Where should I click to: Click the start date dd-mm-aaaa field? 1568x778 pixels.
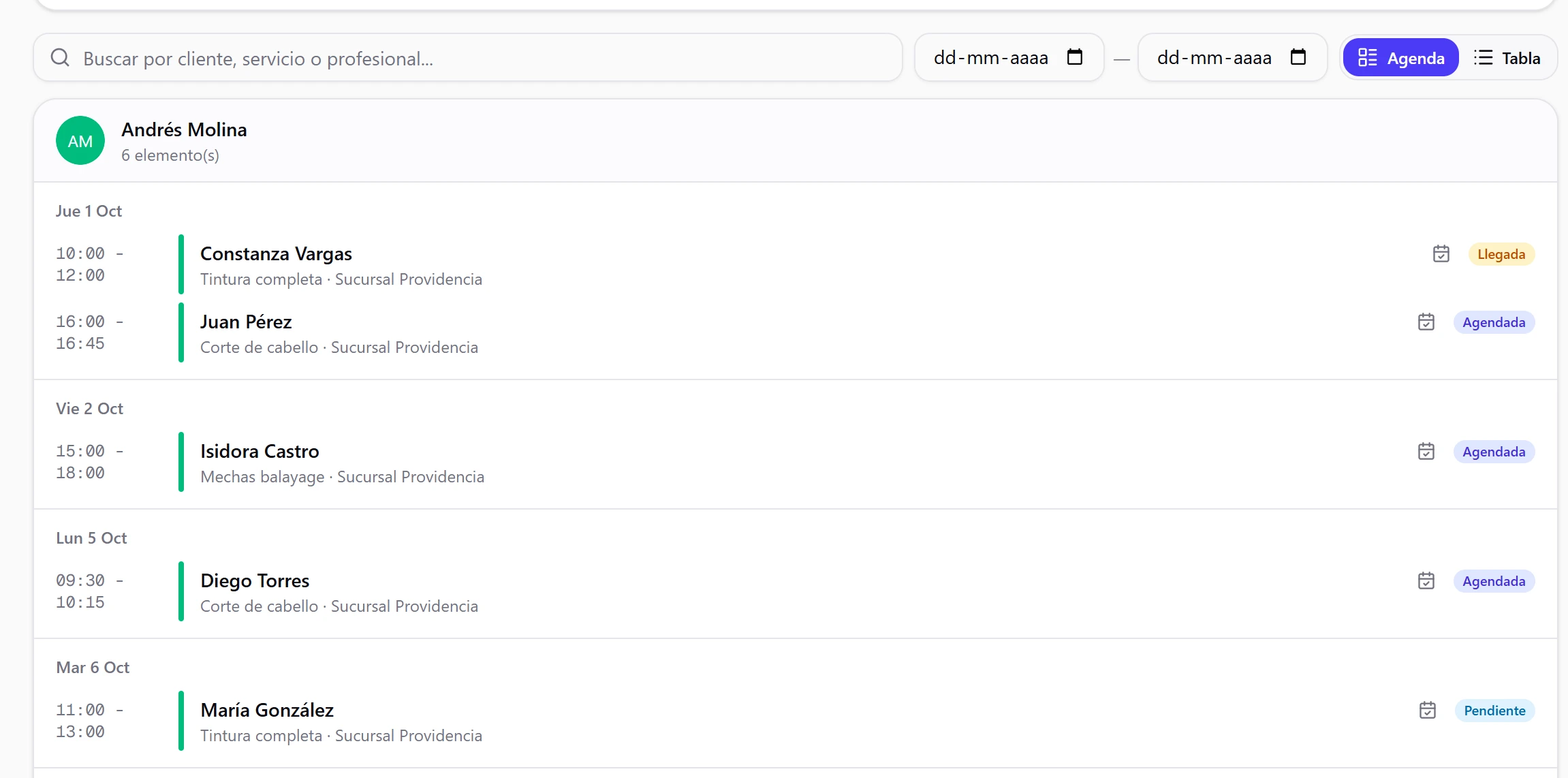1009,58
